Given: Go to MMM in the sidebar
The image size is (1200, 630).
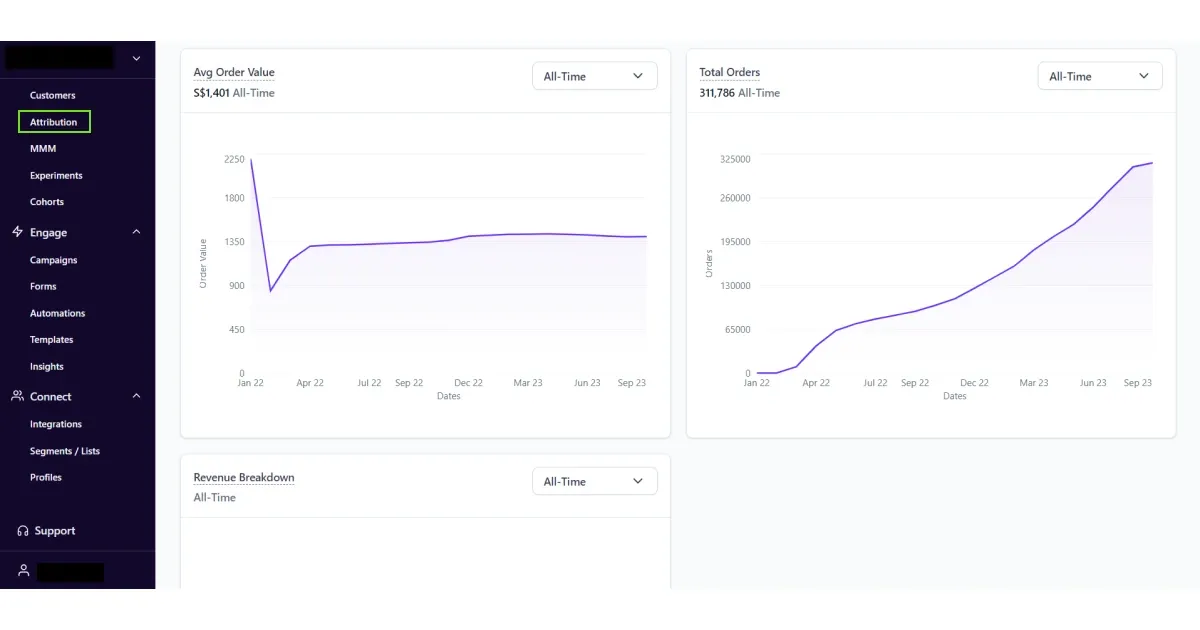Looking at the screenshot, I should coord(43,149).
